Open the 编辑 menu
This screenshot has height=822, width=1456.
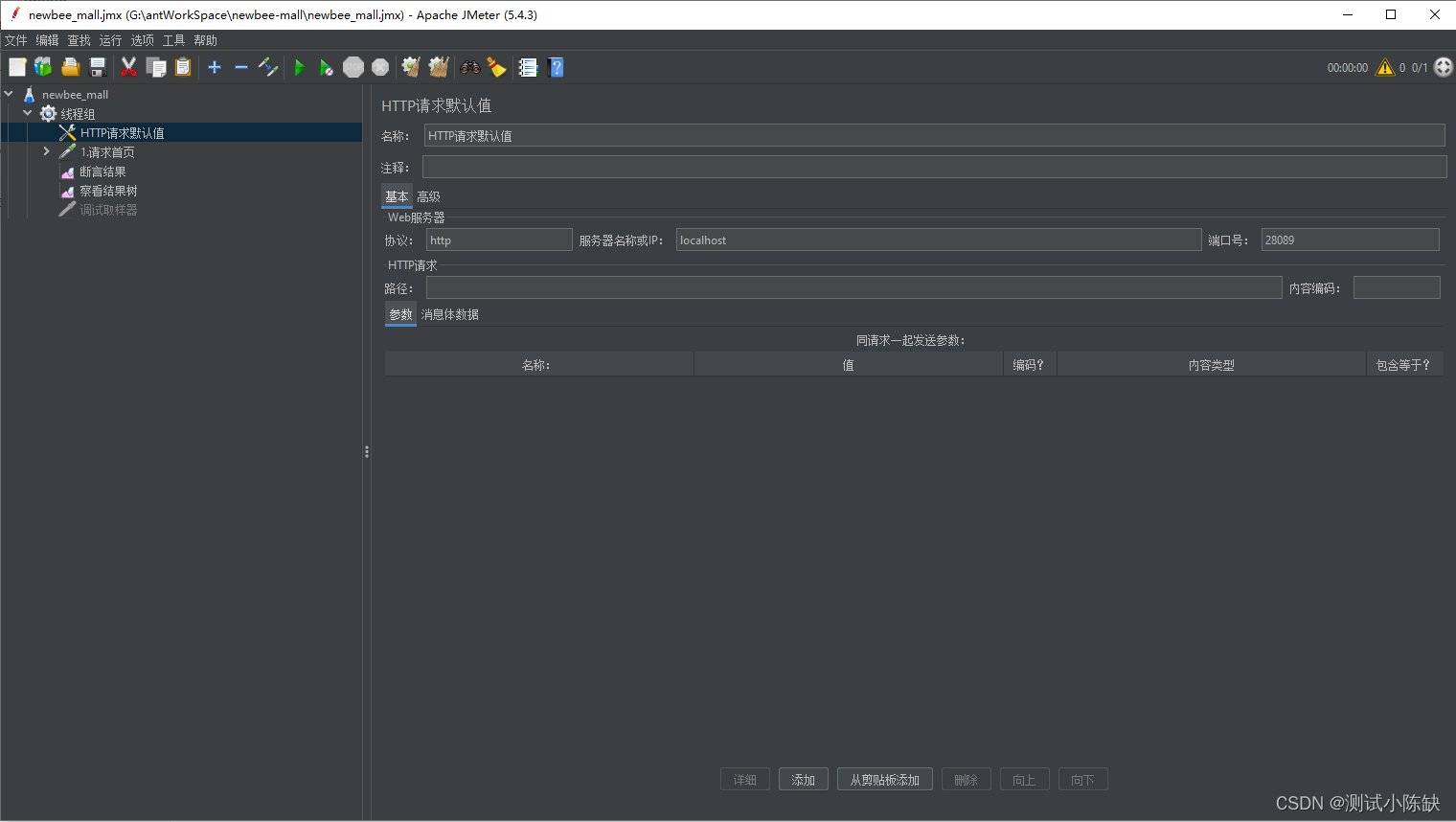(48, 40)
